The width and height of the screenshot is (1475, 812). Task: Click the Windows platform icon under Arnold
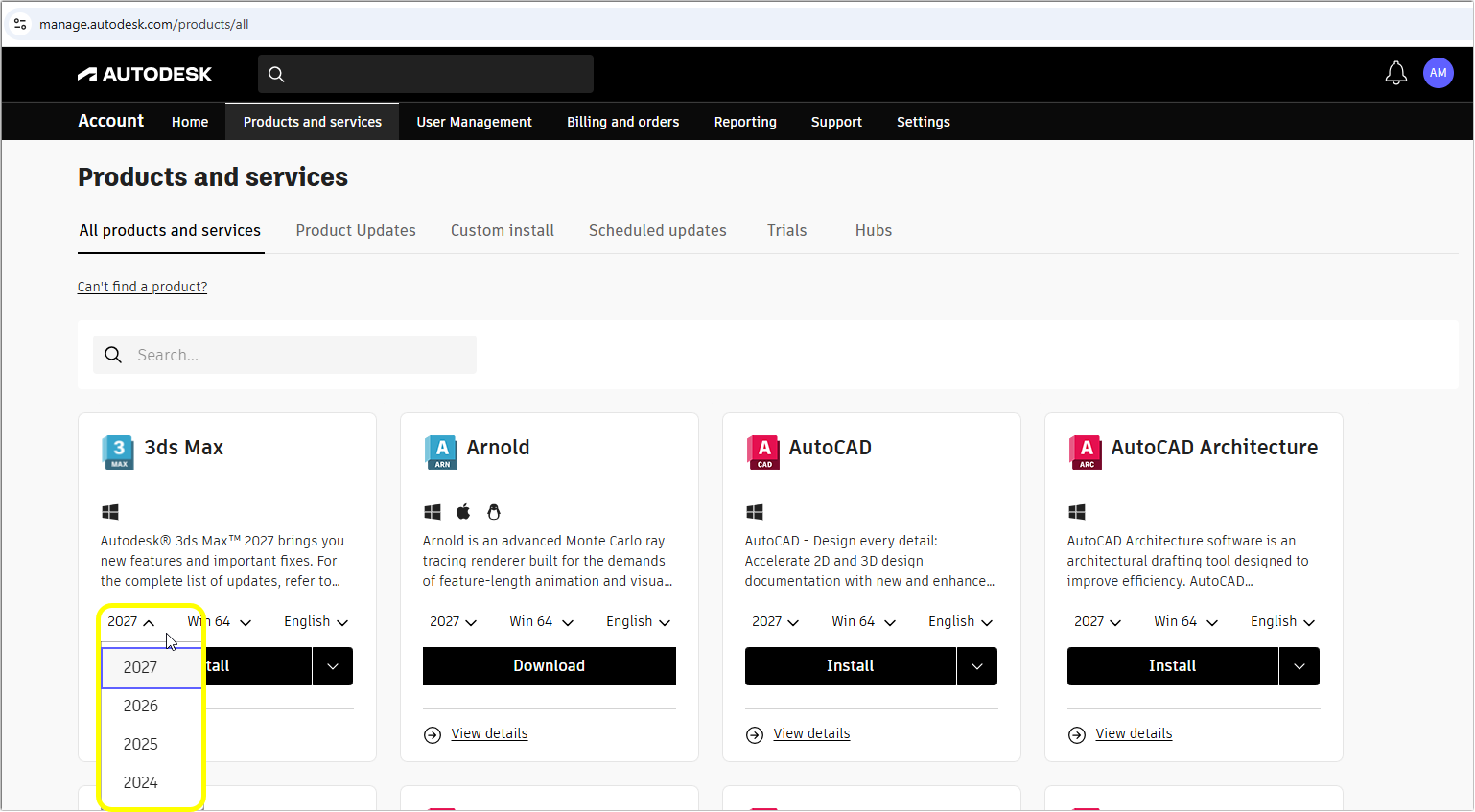point(433,512)
